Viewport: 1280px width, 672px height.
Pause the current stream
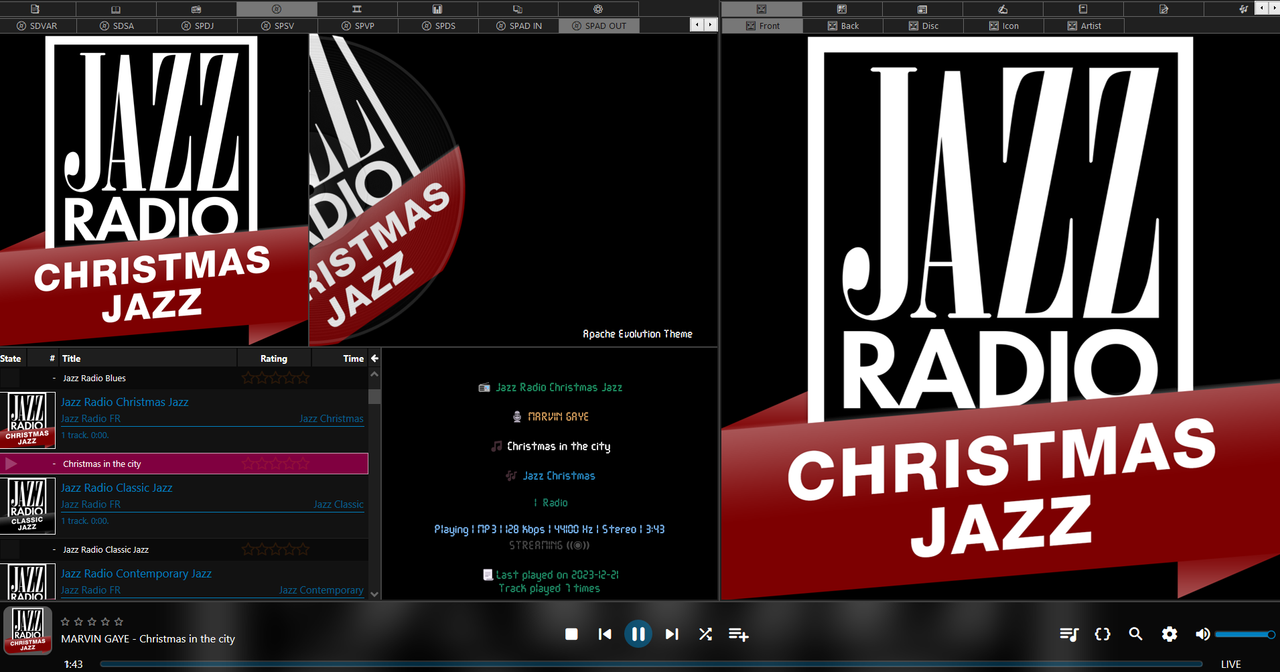click(x=638, y=634)
